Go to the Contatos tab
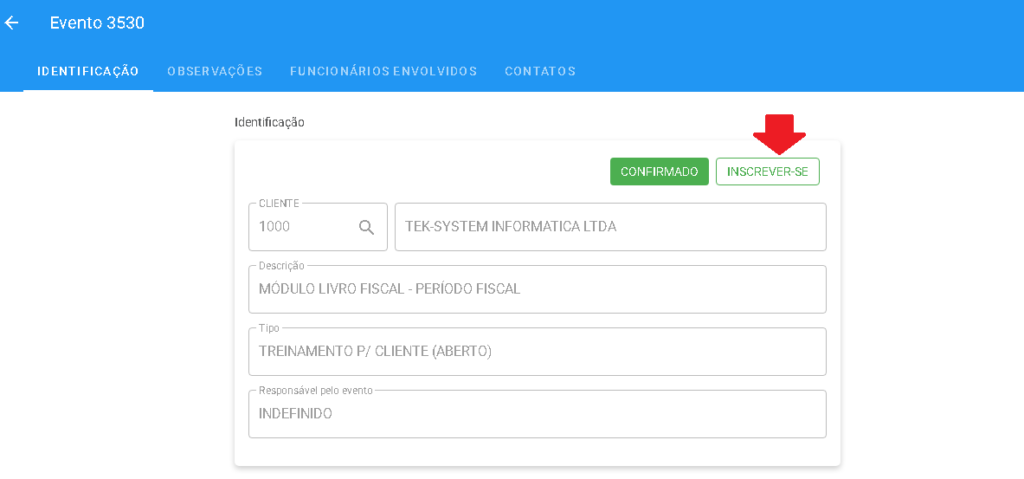 [x=540, y=71]
